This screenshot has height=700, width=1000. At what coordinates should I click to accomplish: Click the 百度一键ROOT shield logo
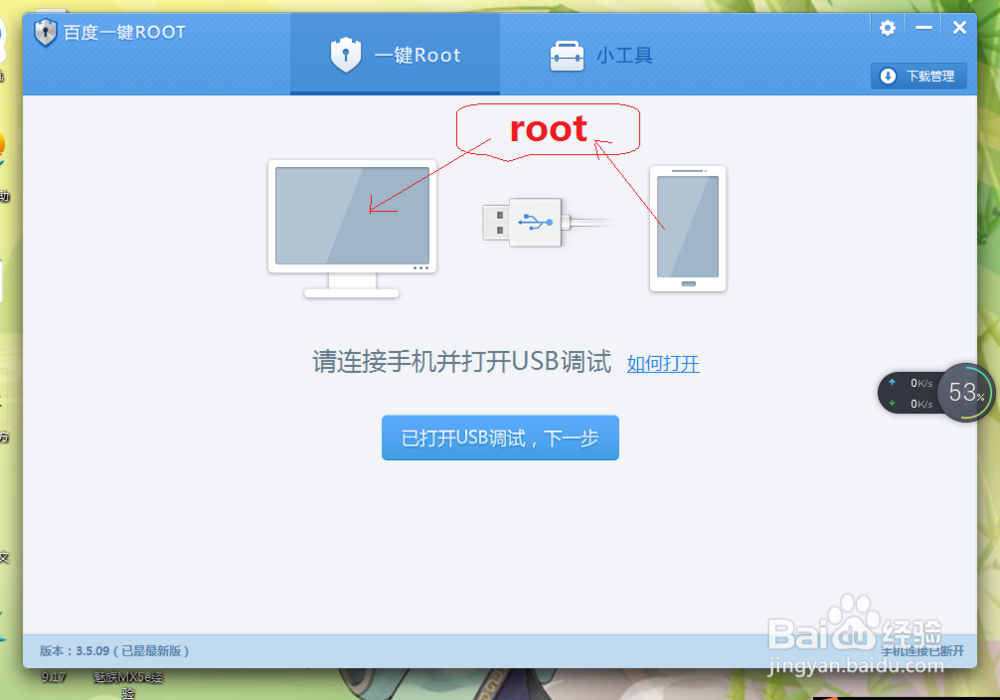coord(45,32)
